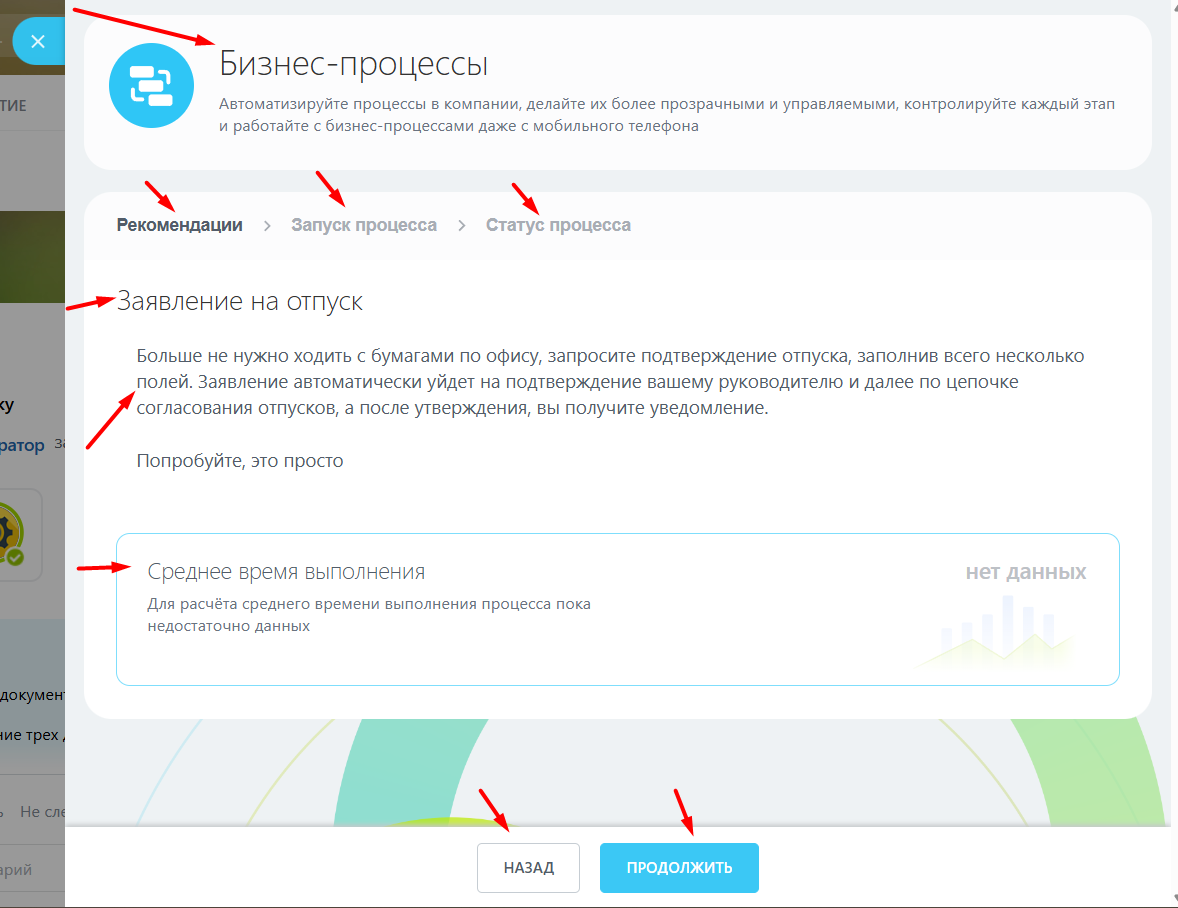The width and height of the screenshot is (1178, 908).
Task: Go to the Статус процесса step
Action: (558, 225)
